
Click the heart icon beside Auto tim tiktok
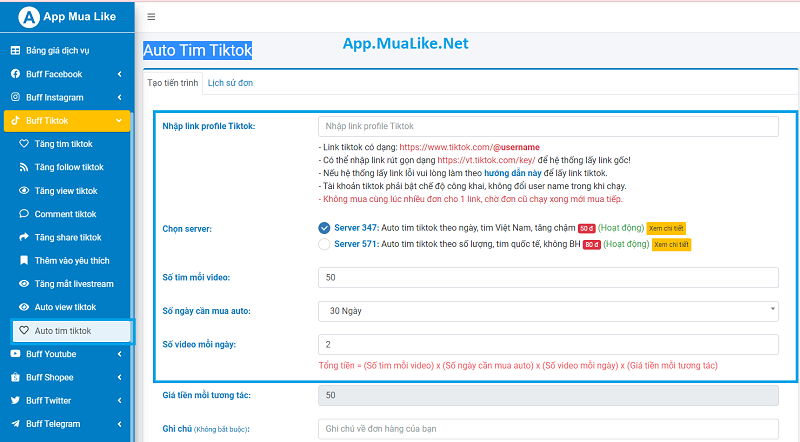(24, 330)
